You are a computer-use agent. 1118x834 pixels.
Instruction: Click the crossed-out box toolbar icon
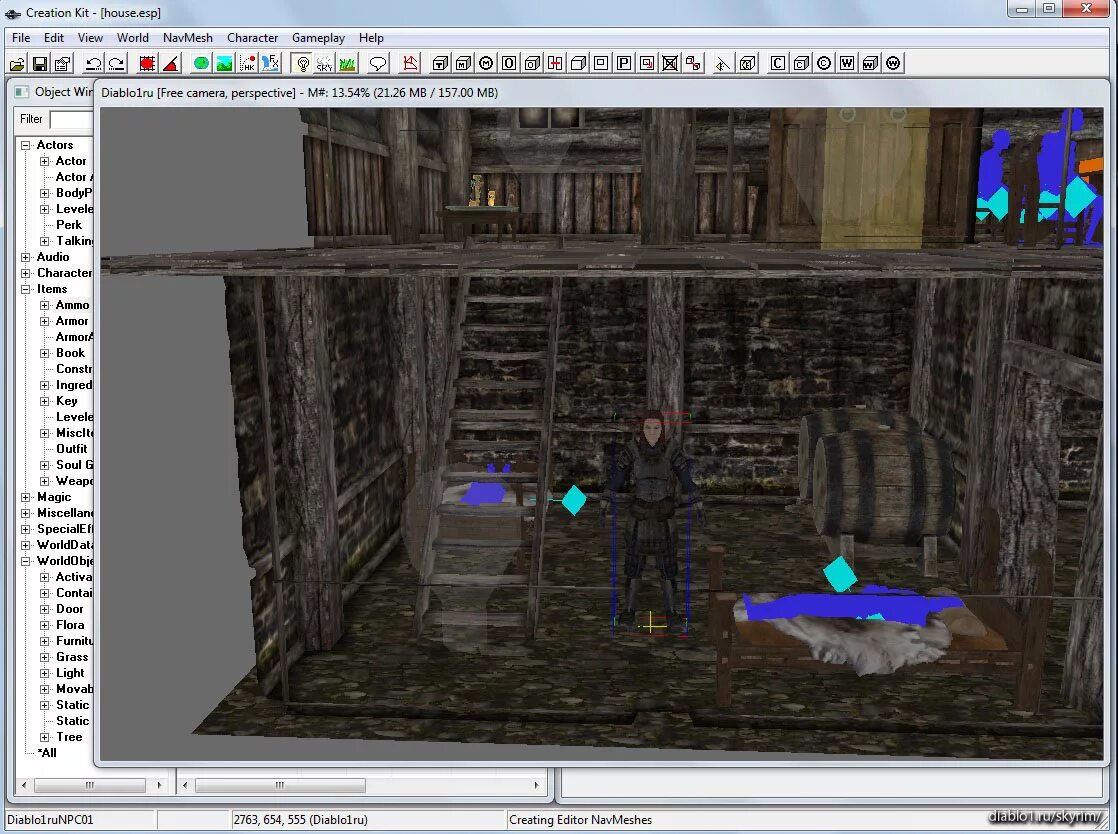click(x=670, y=63)
